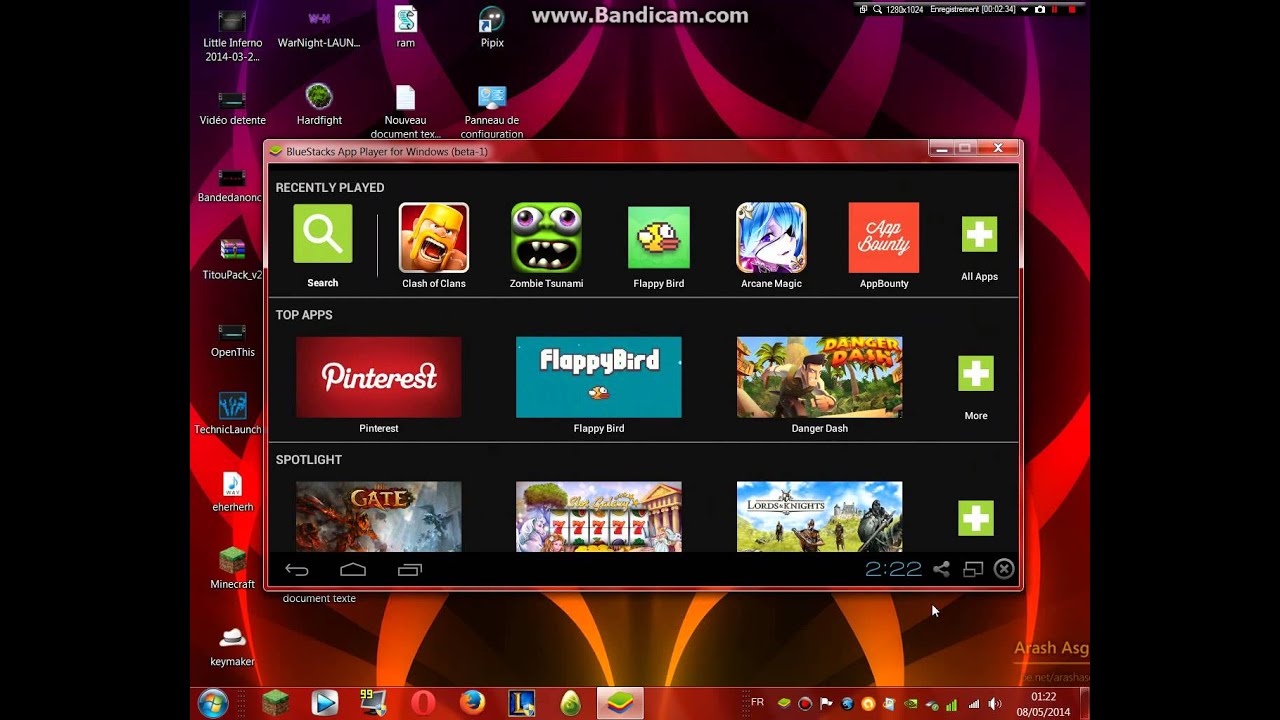The height and width of the screenshot is (720, 1280).
Task: Launch Arcane Magic
Action: [771, 238]
